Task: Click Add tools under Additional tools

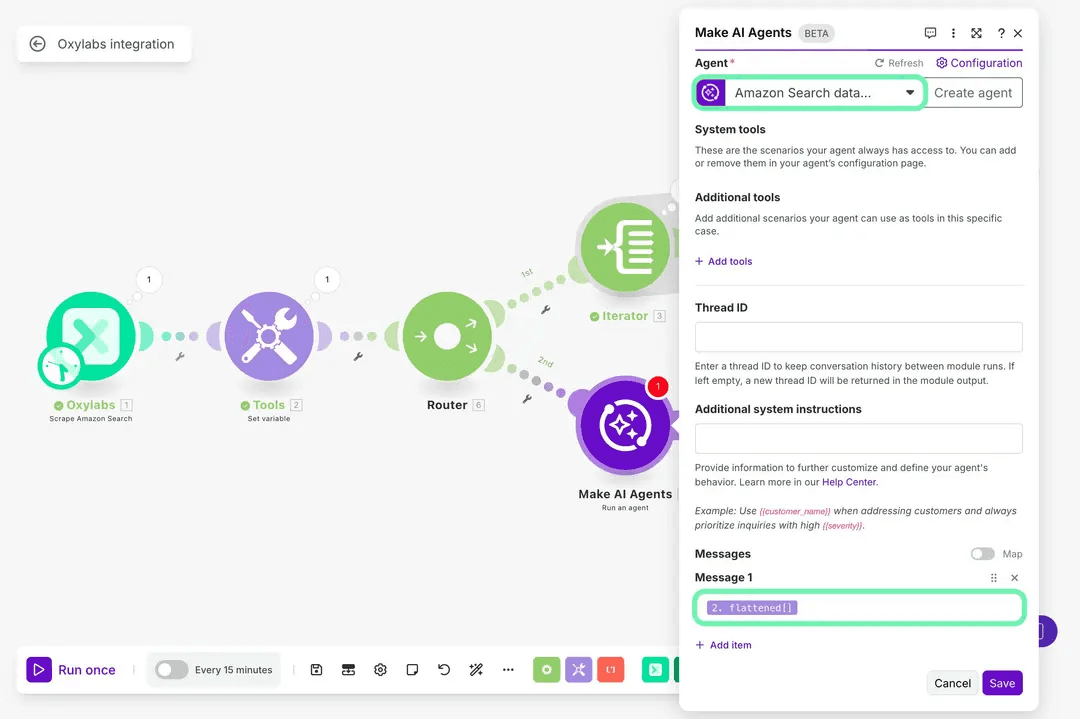Action: click(724, 262)
